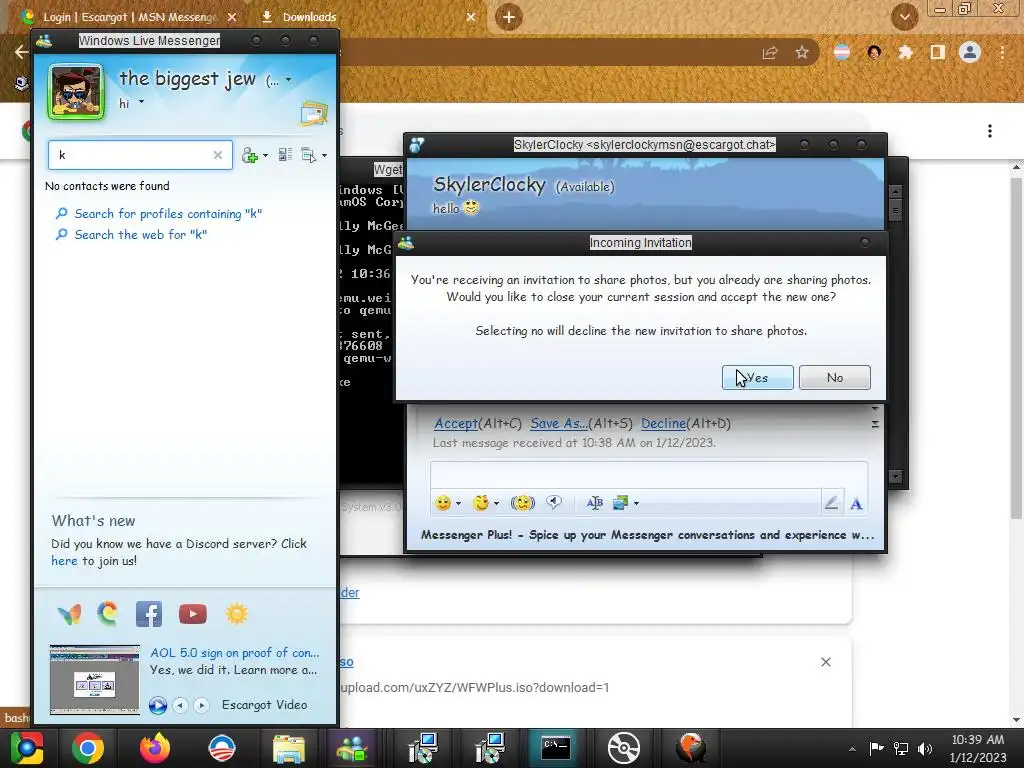Image resolution: width=1024 pixels, height=768 pixels.
Task: Show hidden system tray icons arrow
Action: tap(852, 749)
